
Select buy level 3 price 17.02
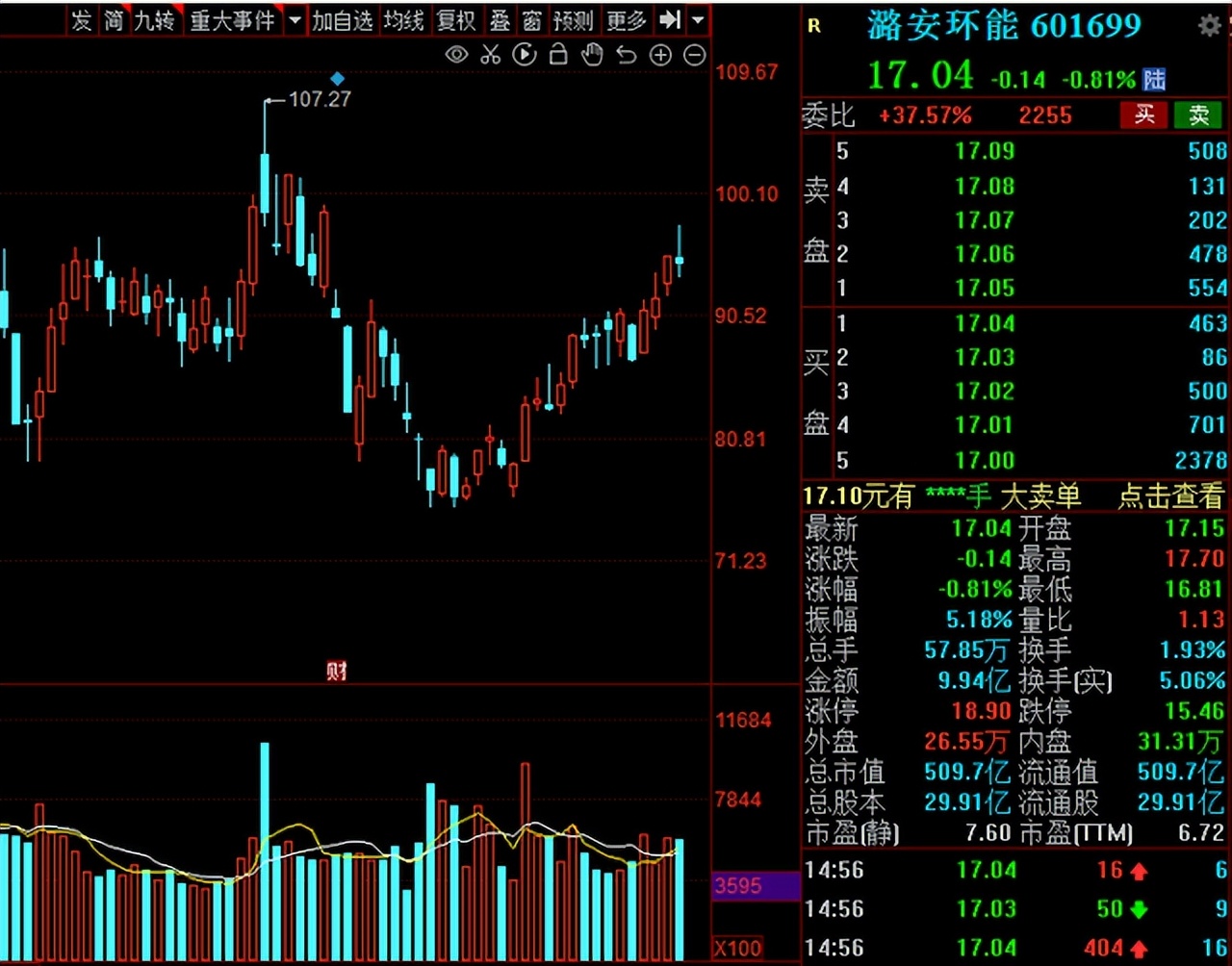(985, 392)
